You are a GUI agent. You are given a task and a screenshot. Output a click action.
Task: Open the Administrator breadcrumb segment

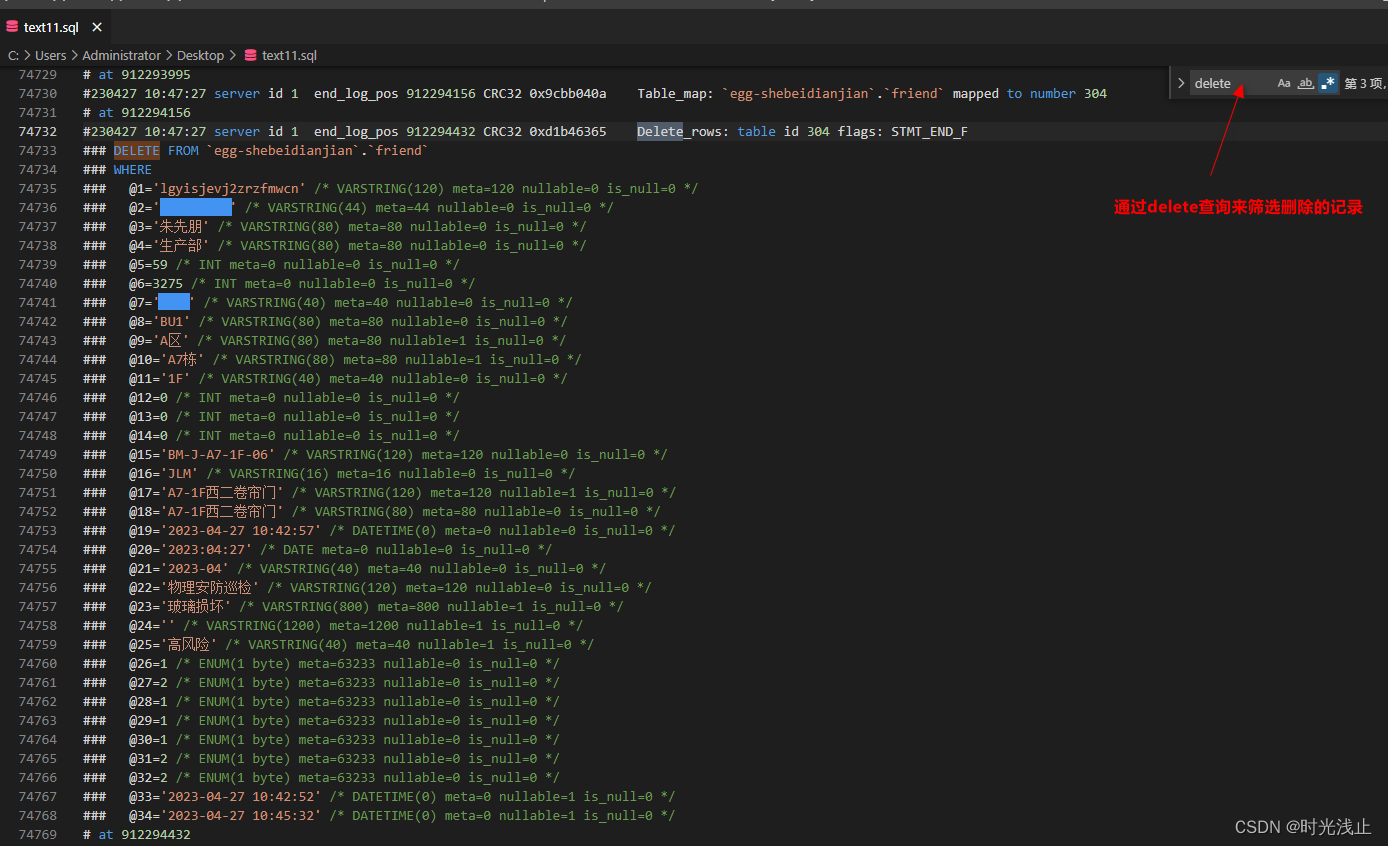[x=121, y=56]
